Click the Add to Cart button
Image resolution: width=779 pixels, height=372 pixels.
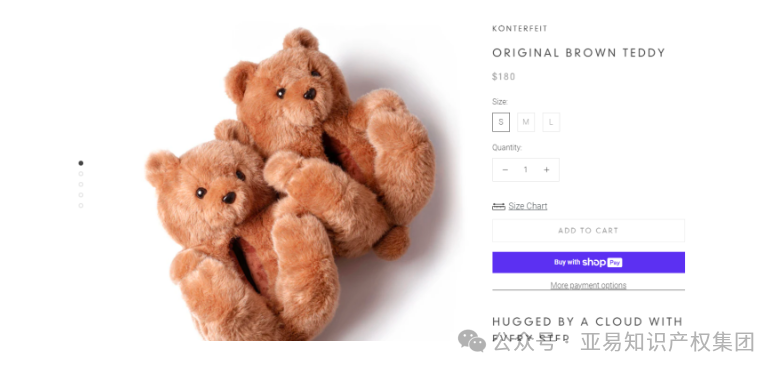pos(588,230)
